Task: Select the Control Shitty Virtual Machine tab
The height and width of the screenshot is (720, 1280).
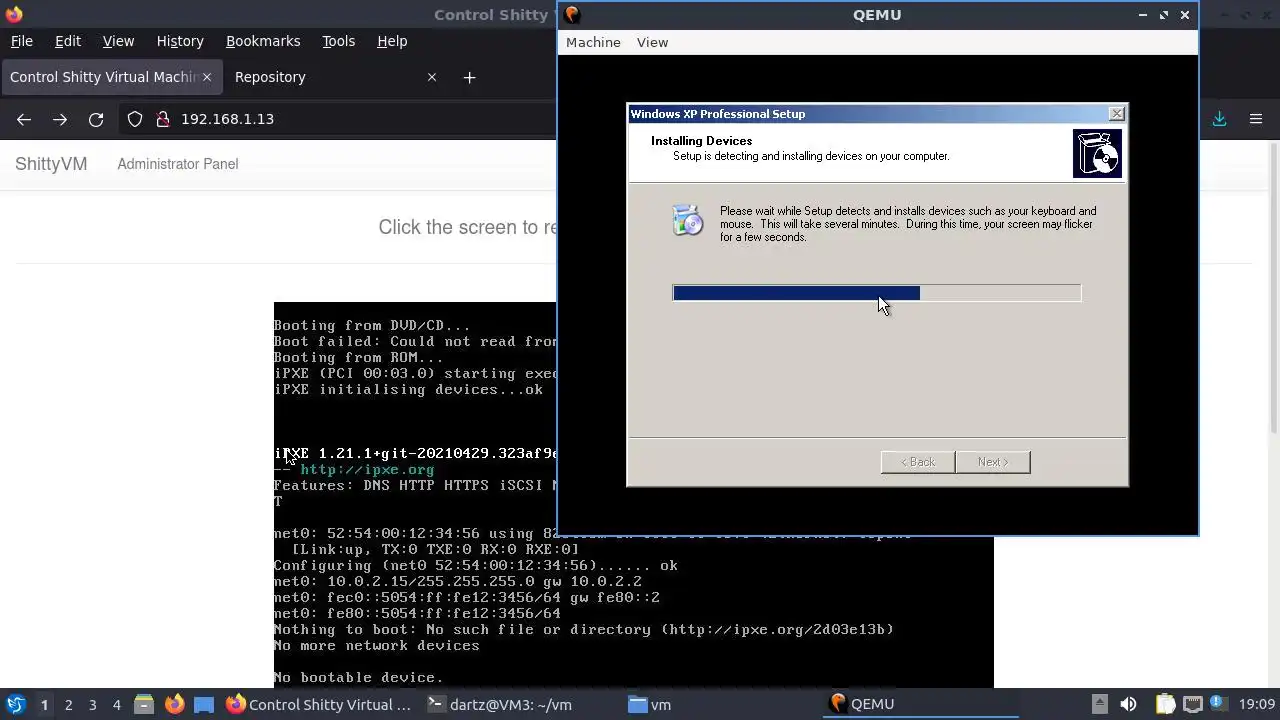Action: (110, 77)
